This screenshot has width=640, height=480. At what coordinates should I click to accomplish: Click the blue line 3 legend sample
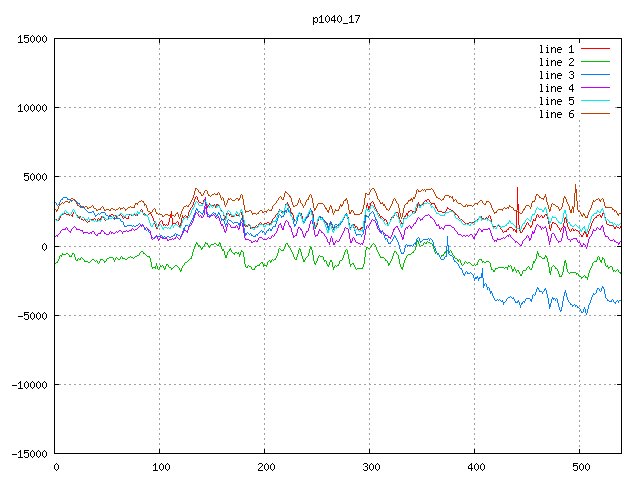coord(595,75)
